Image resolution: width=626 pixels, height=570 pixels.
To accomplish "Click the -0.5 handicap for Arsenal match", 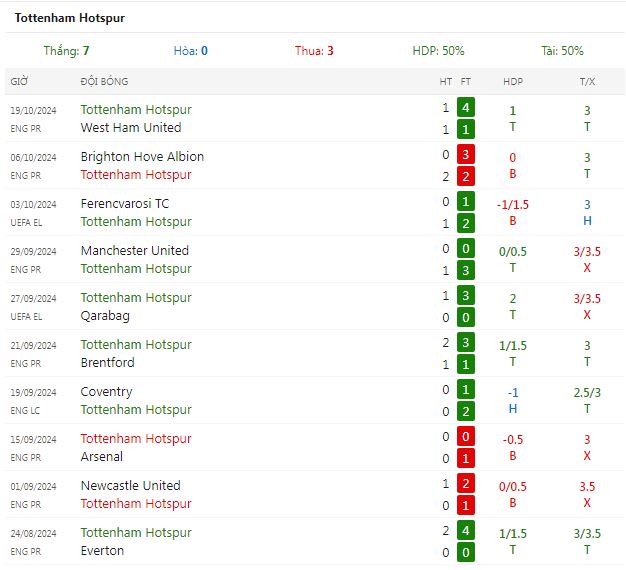I will click(513, 440).
